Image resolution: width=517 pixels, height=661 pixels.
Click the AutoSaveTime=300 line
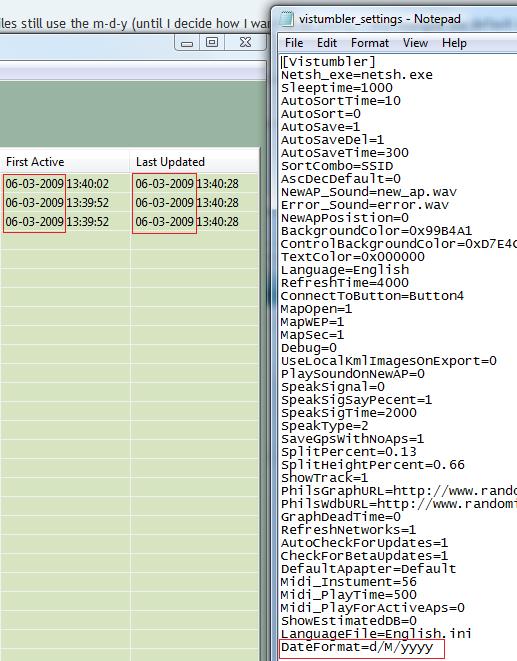345,153
